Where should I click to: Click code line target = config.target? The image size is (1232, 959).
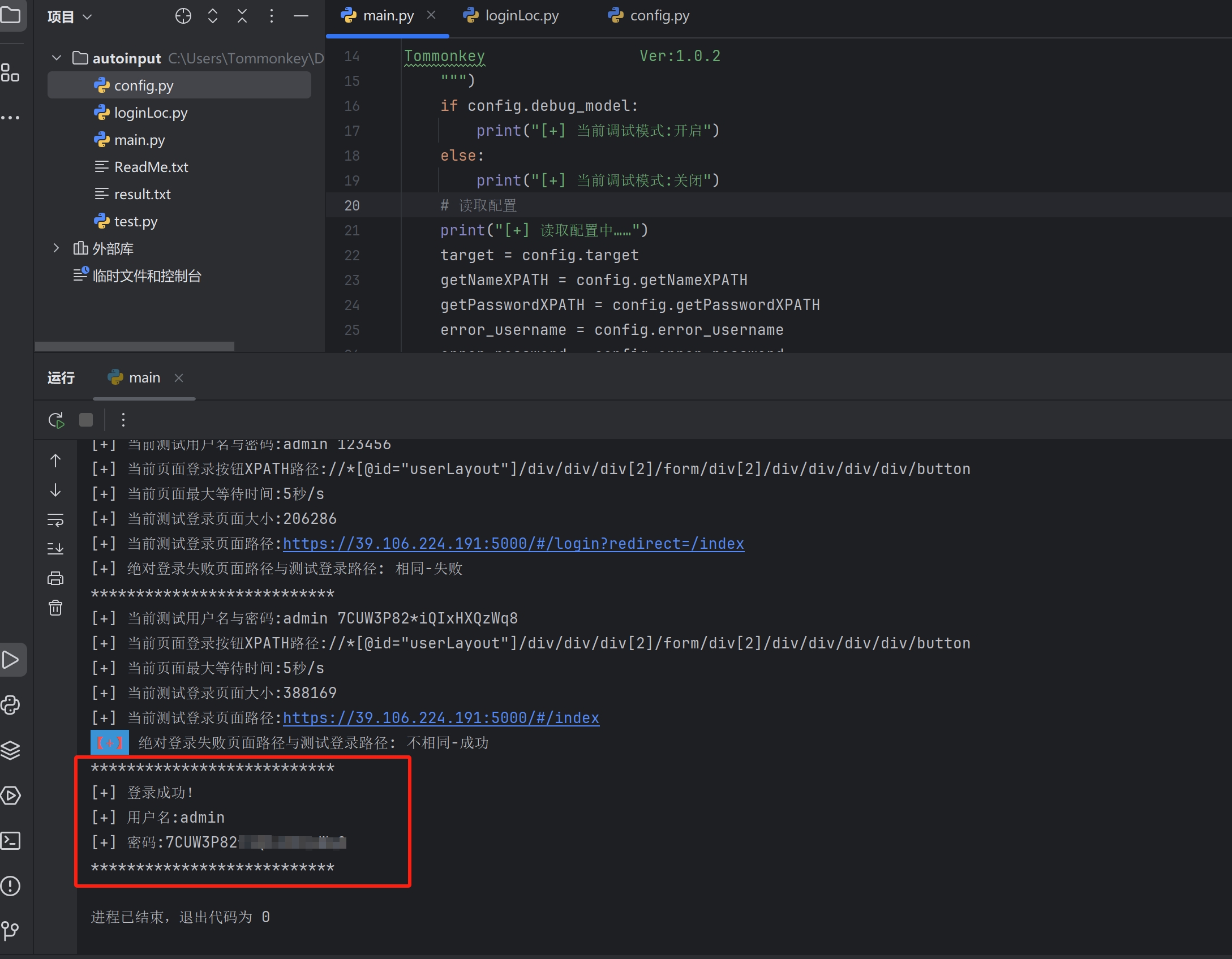[539, 255]
